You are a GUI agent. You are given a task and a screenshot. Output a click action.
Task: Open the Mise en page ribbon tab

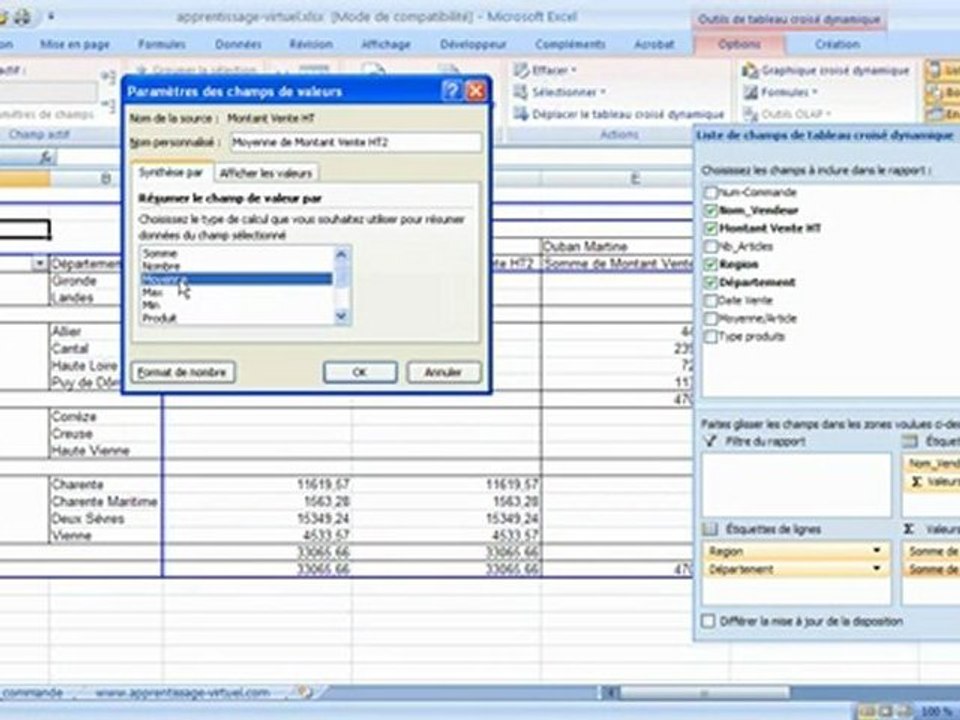(x=74, y=44)
